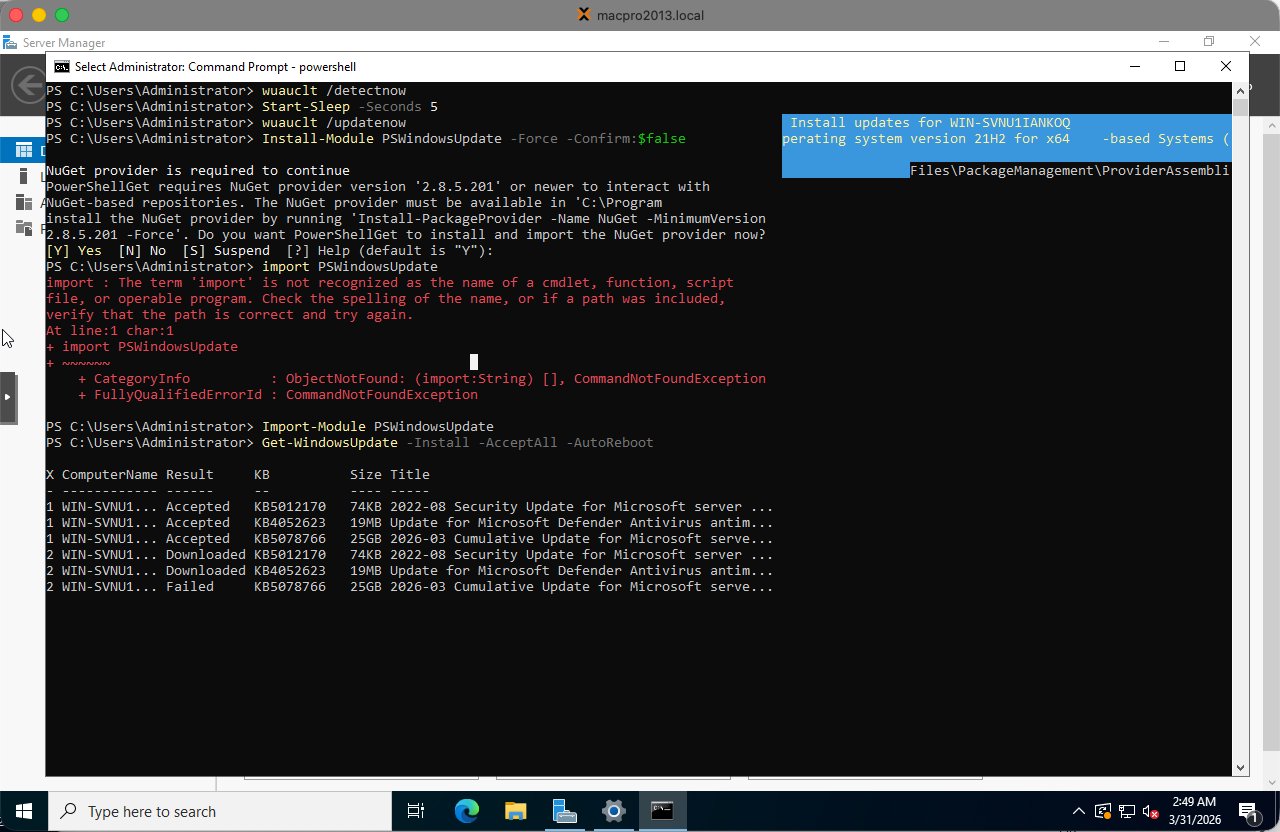The height and width of the screenshot is (832, 1280).
Task: Open All Servers in Server Manager sidebar
Action: (23, 202)
